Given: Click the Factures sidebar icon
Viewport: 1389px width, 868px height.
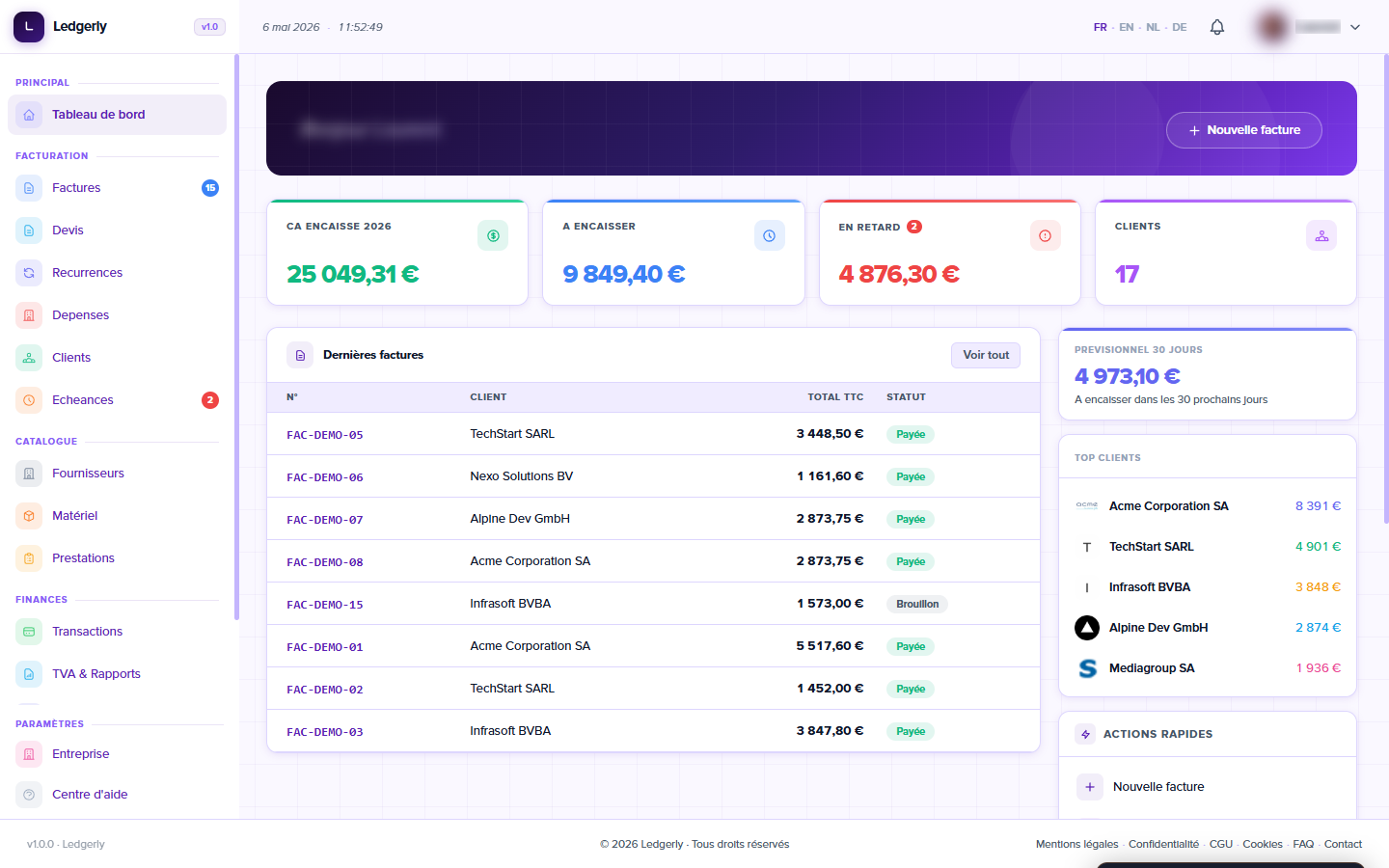Looking at the screenshot, I should pyautogui.click(x=29, y=188).
